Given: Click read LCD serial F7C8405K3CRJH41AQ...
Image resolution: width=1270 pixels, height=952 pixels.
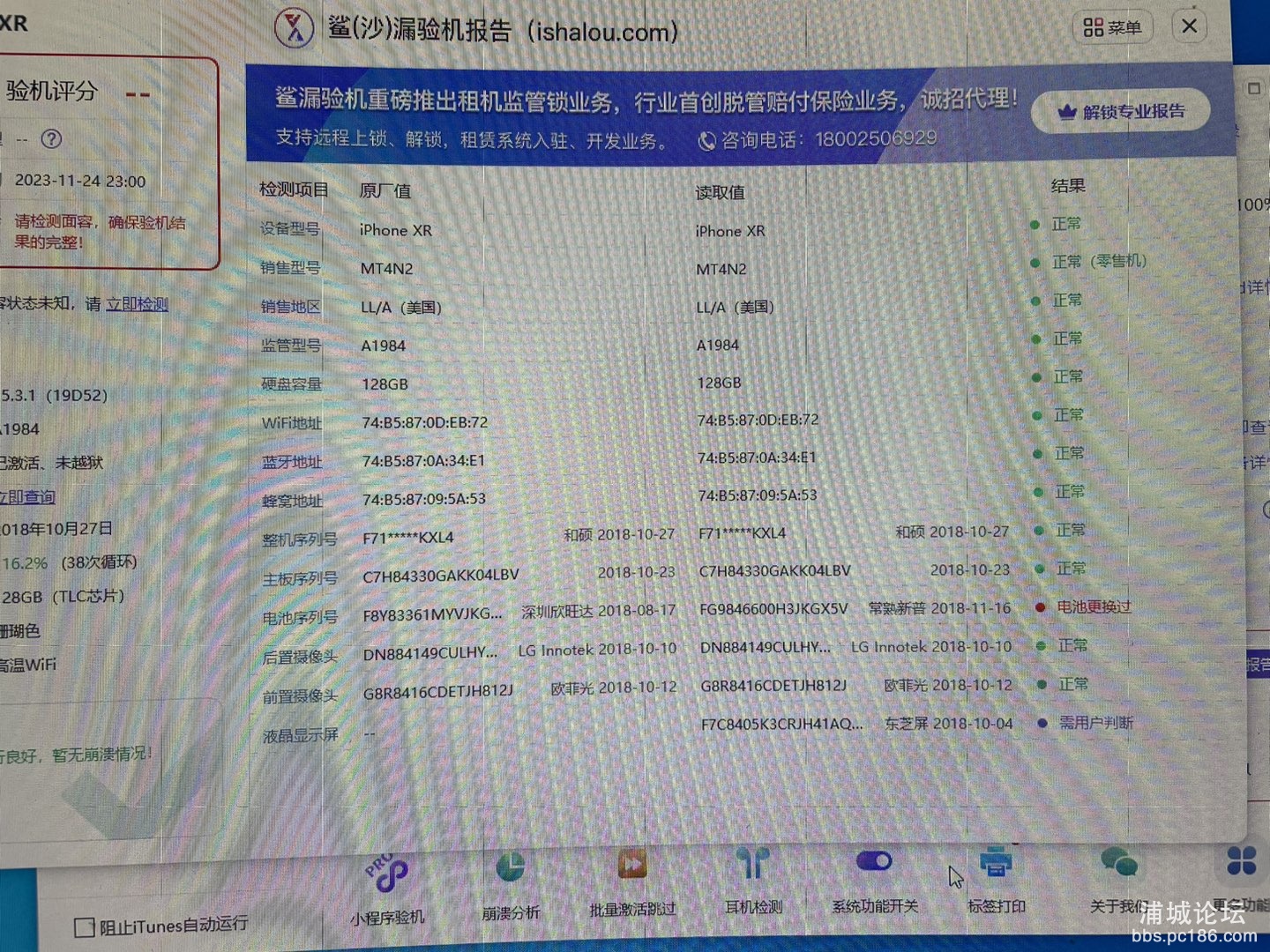Looking at the screenshot, I should 781,724.
